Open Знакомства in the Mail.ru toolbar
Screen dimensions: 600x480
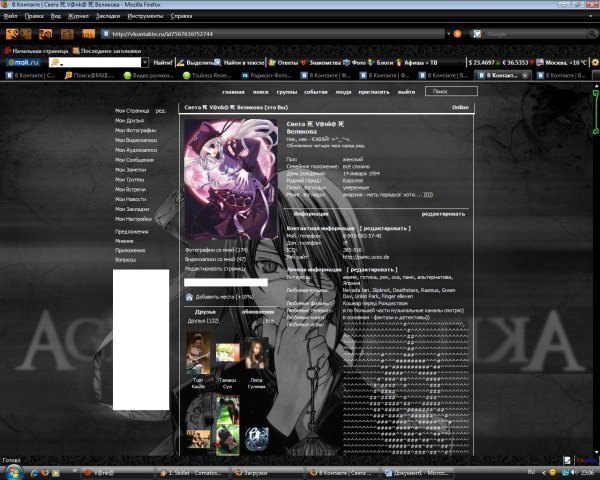tap(321, 62)
